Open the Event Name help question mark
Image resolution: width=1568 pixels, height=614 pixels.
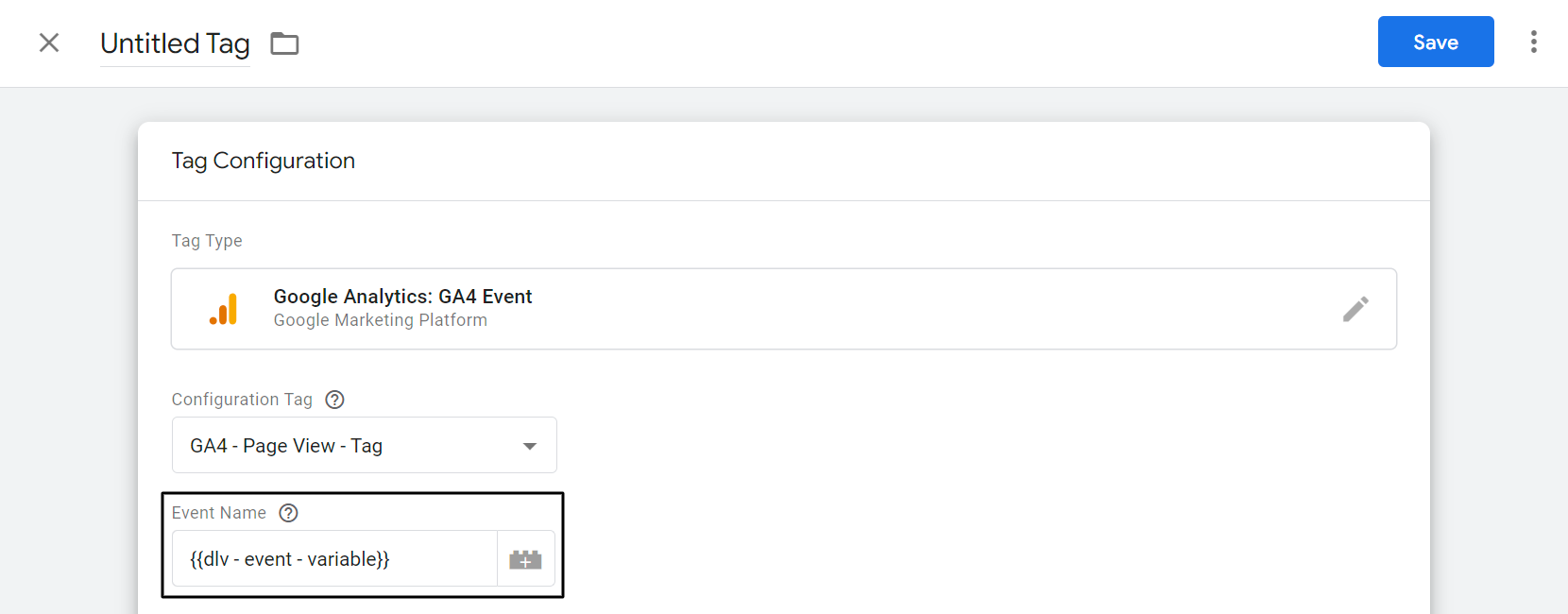(288, 512)
